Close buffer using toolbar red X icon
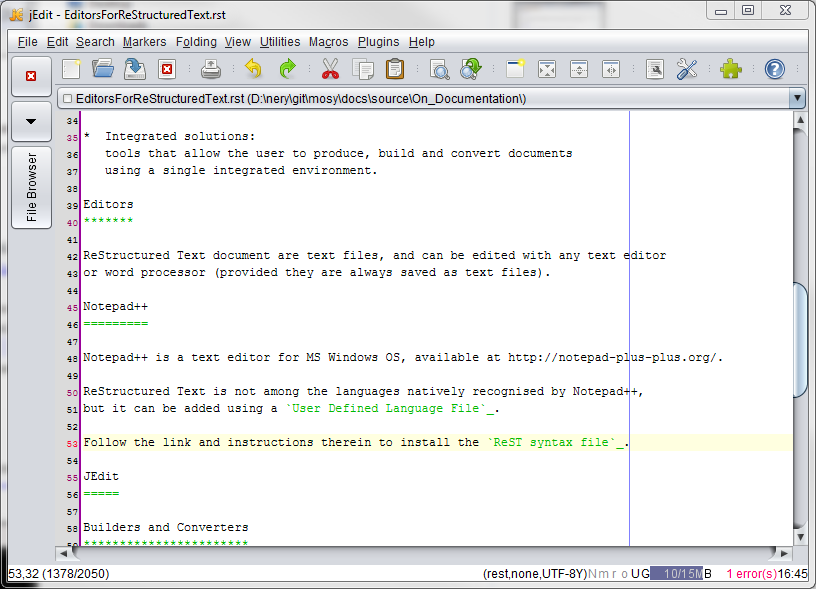This screenshot has width=816, height=589. (x=167, y=69)
